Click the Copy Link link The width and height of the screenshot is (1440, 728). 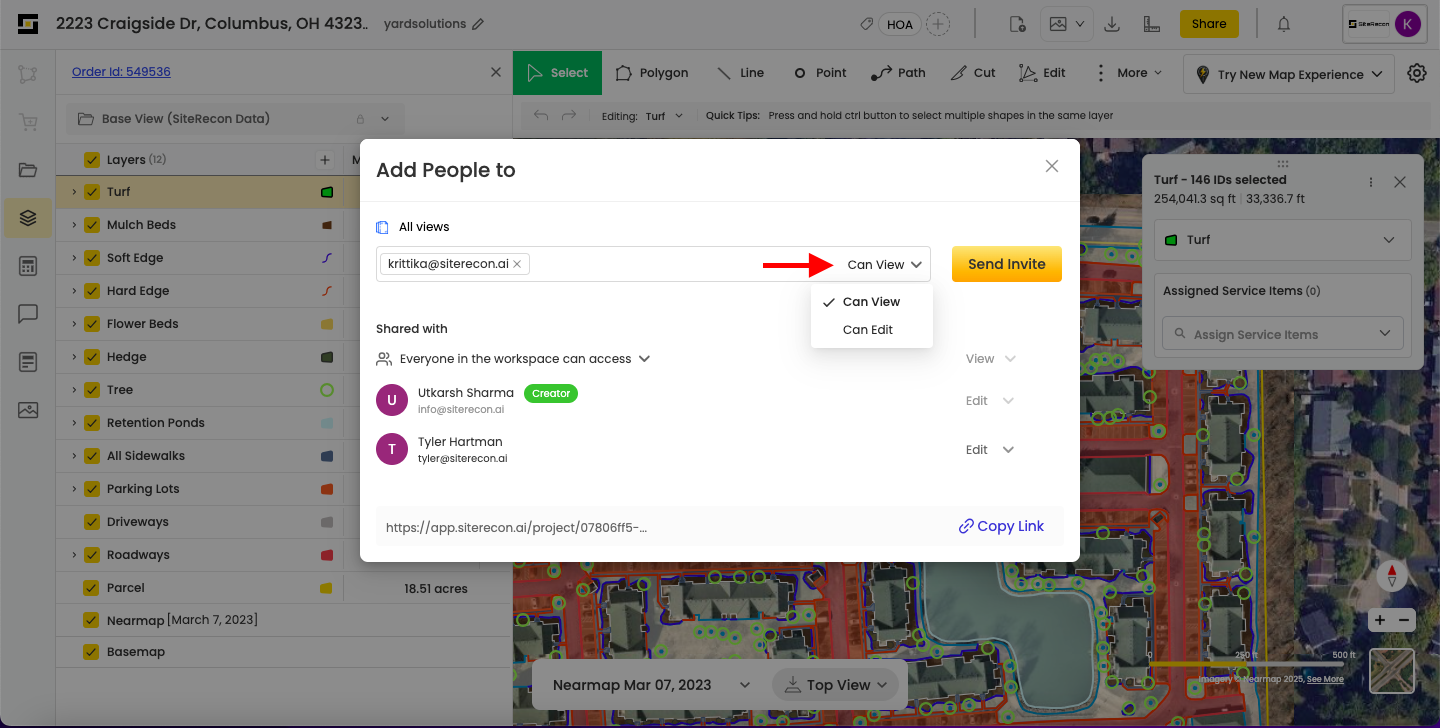[x=1001, y=526]
